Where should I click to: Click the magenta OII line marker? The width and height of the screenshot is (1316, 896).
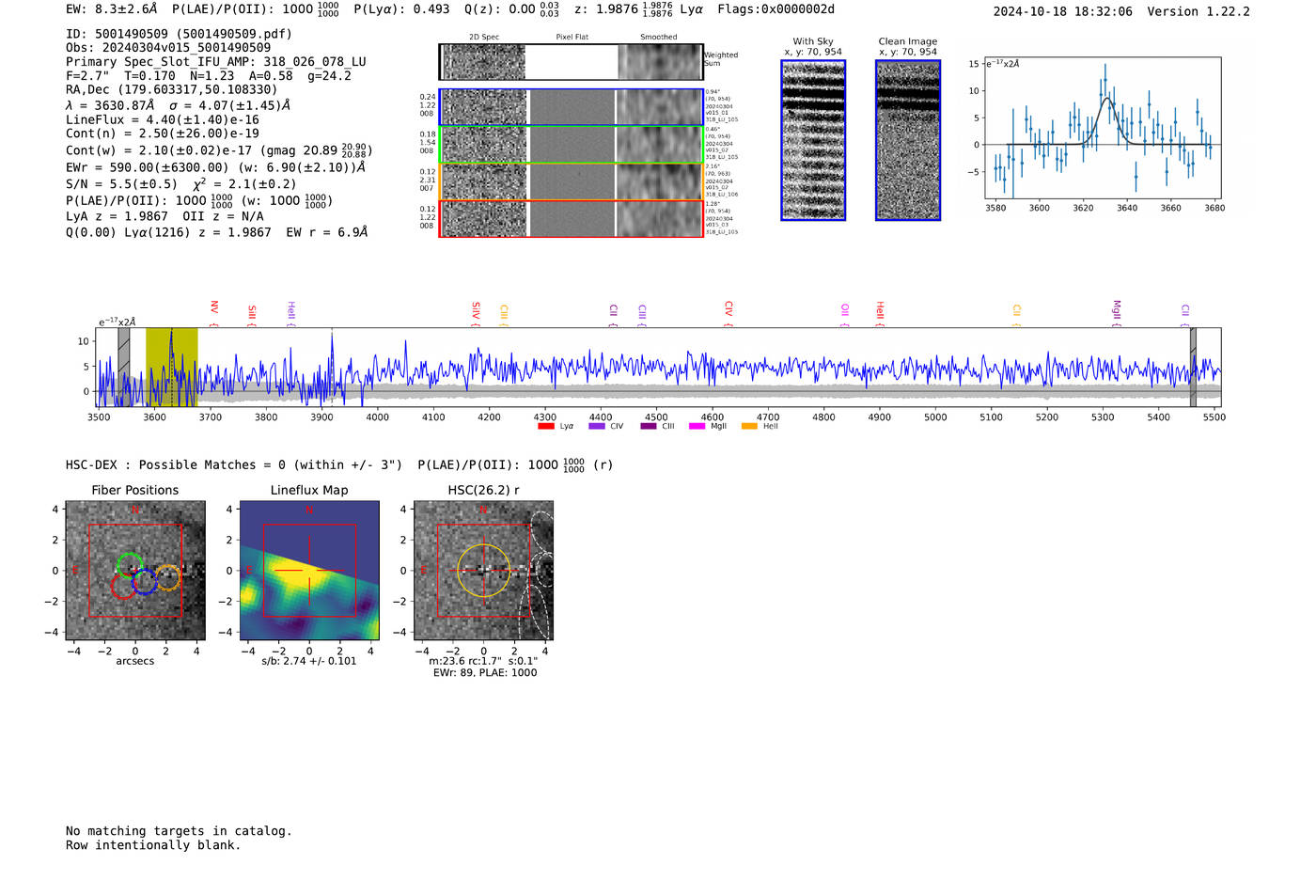point(845,311)
